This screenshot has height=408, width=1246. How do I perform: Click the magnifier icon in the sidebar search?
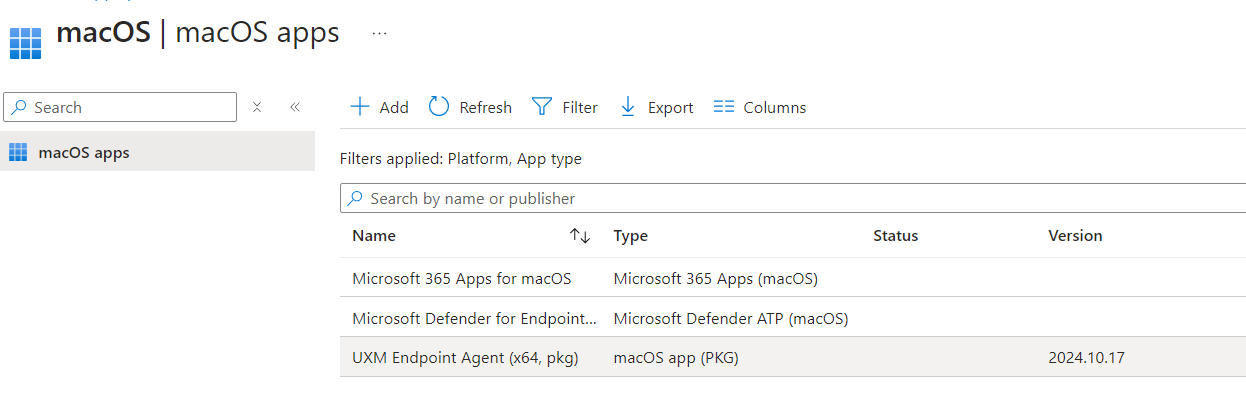[x=20, y=107]
